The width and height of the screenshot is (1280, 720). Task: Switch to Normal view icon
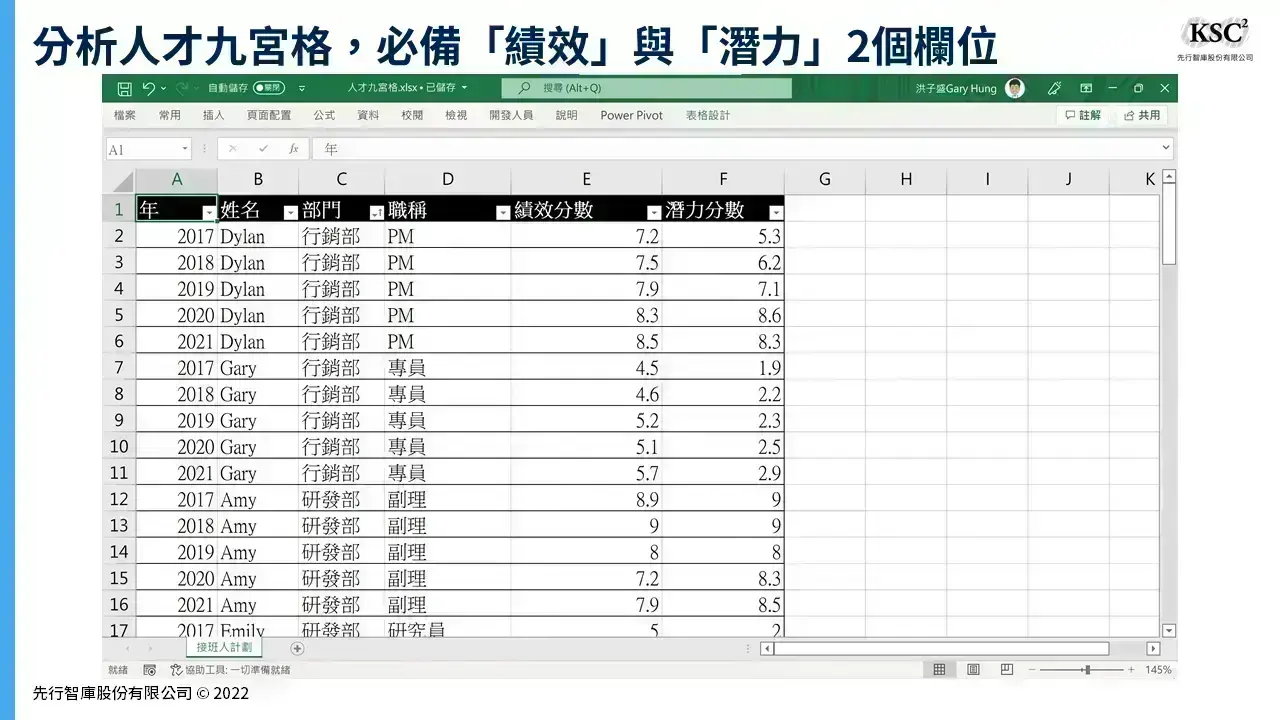pyautogui.click(x=939, y=669)
